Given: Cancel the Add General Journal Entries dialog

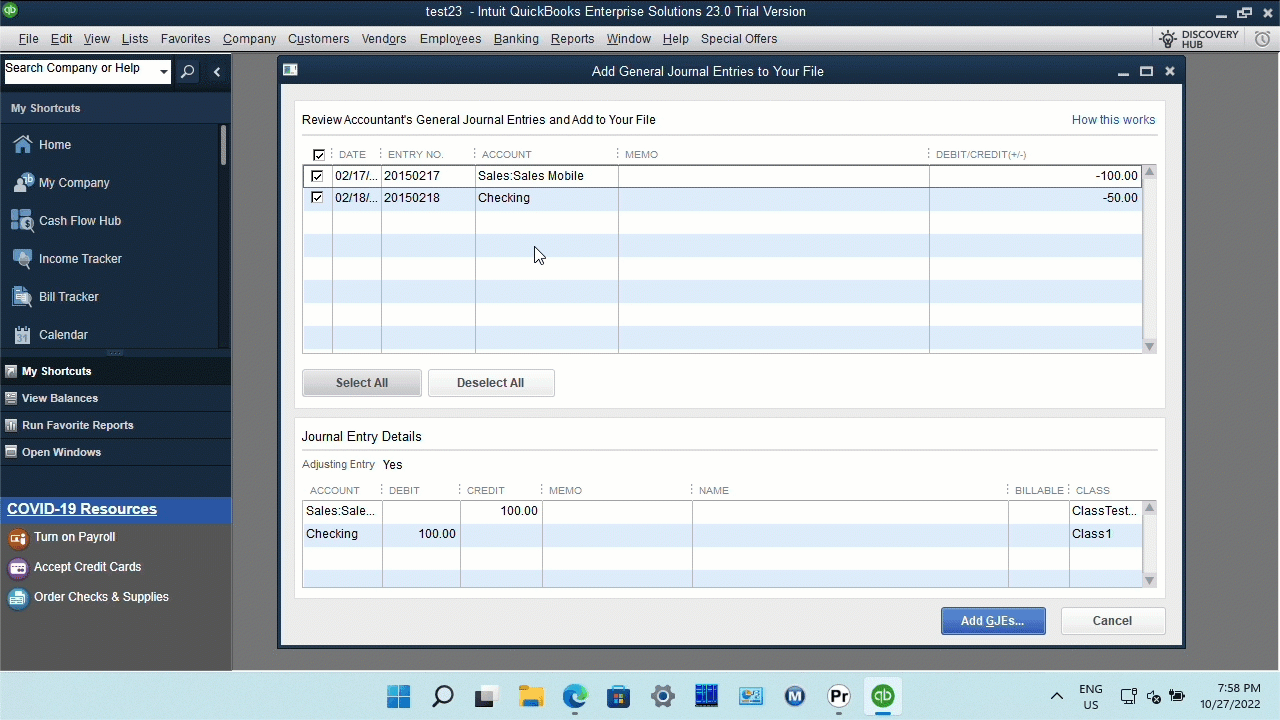Looking at the screenshot, I should tap(1112, 621).
